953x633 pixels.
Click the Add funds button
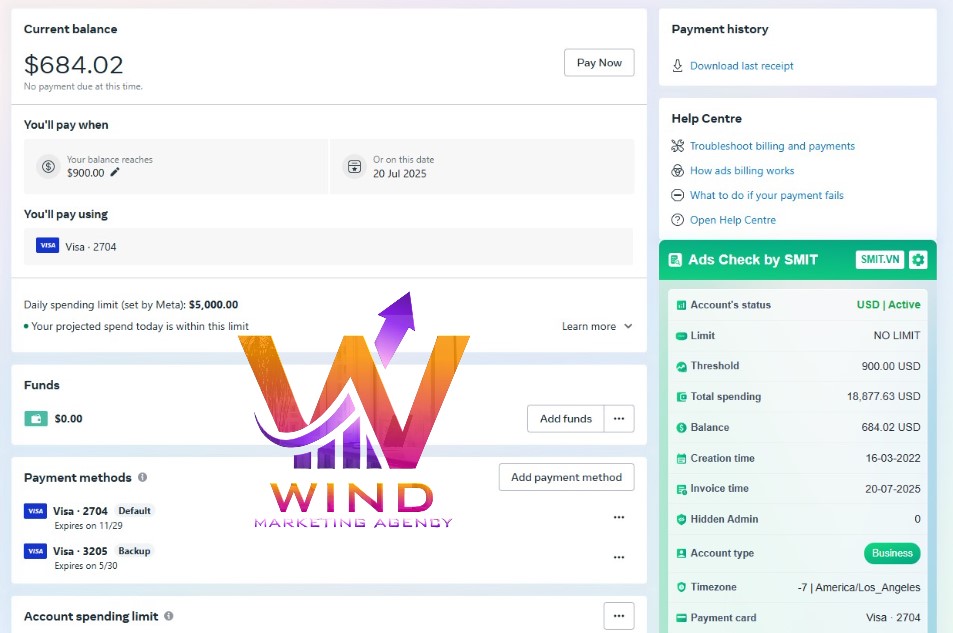tap(565, 418)
